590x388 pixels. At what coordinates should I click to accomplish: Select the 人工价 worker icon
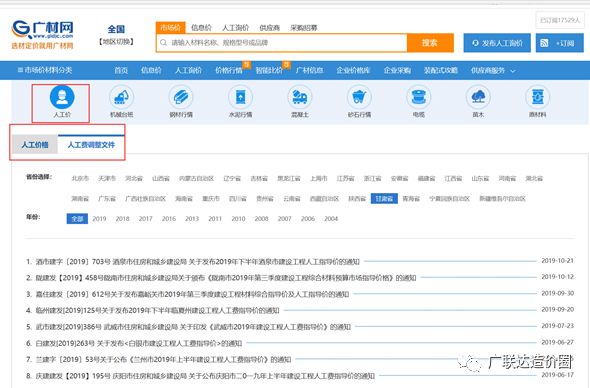[x=62, y=97]
